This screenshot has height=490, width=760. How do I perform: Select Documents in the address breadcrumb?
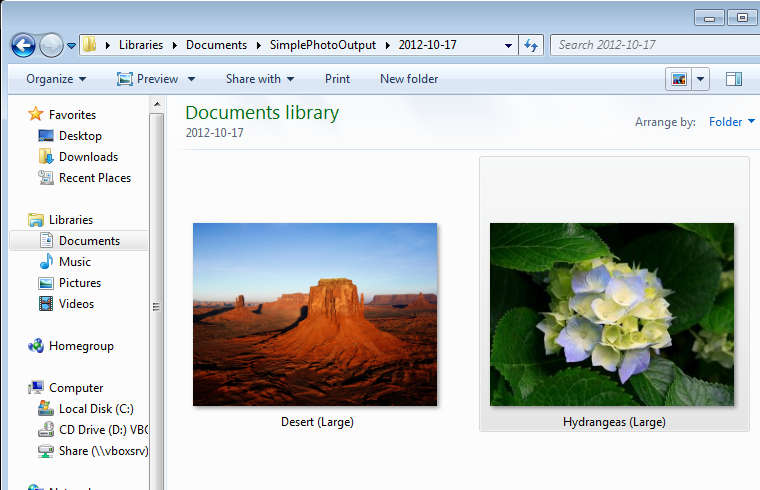(216, 45)
